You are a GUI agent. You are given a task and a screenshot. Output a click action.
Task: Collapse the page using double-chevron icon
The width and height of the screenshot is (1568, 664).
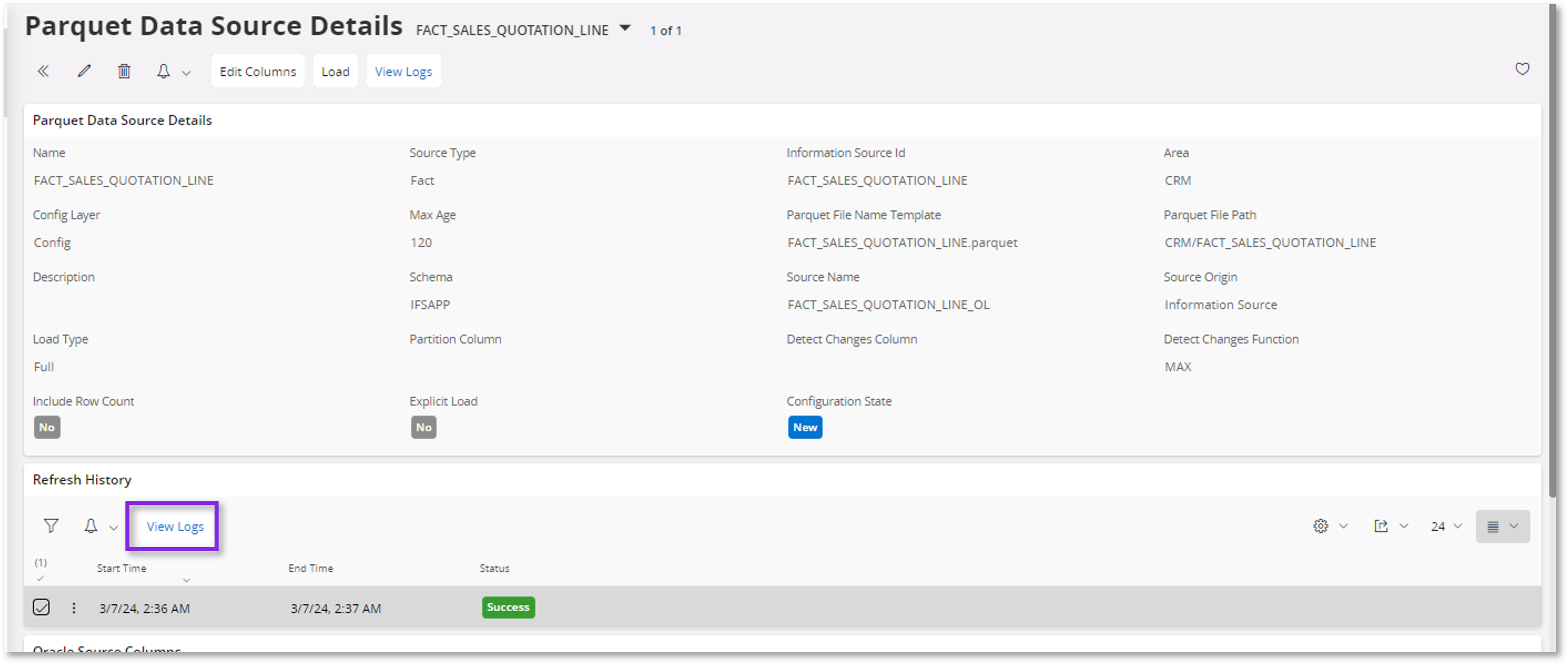point(43,71)
